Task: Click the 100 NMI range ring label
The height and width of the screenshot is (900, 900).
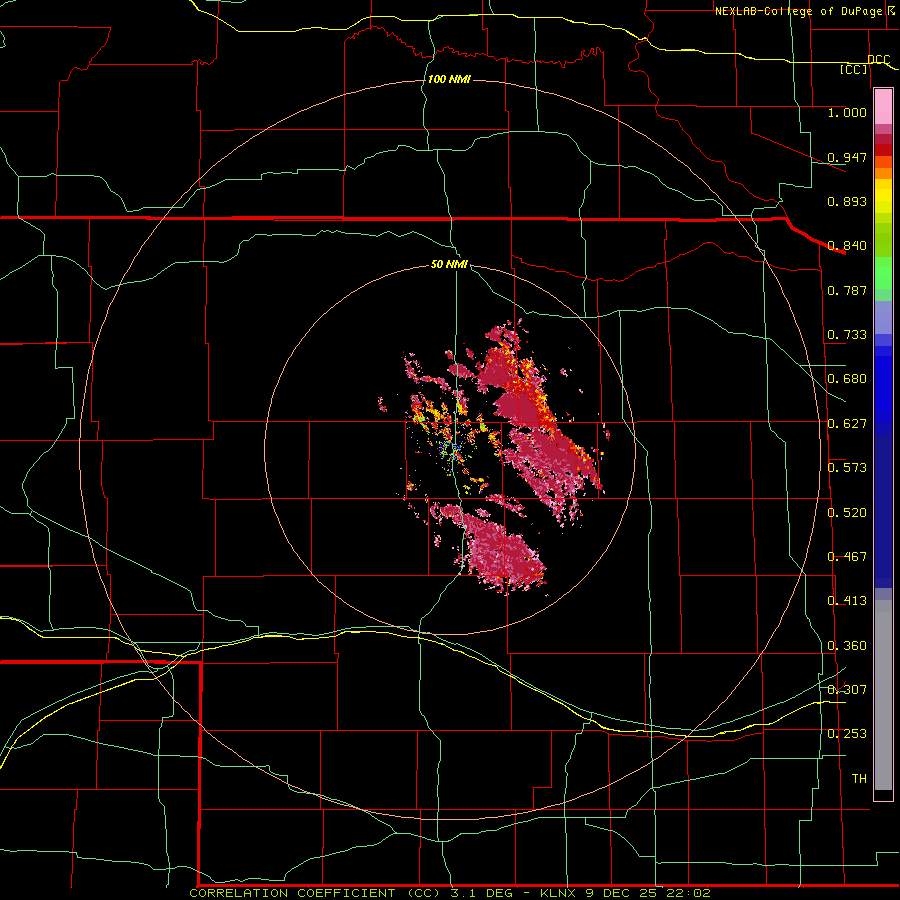Action: click(x=449, y=79)
